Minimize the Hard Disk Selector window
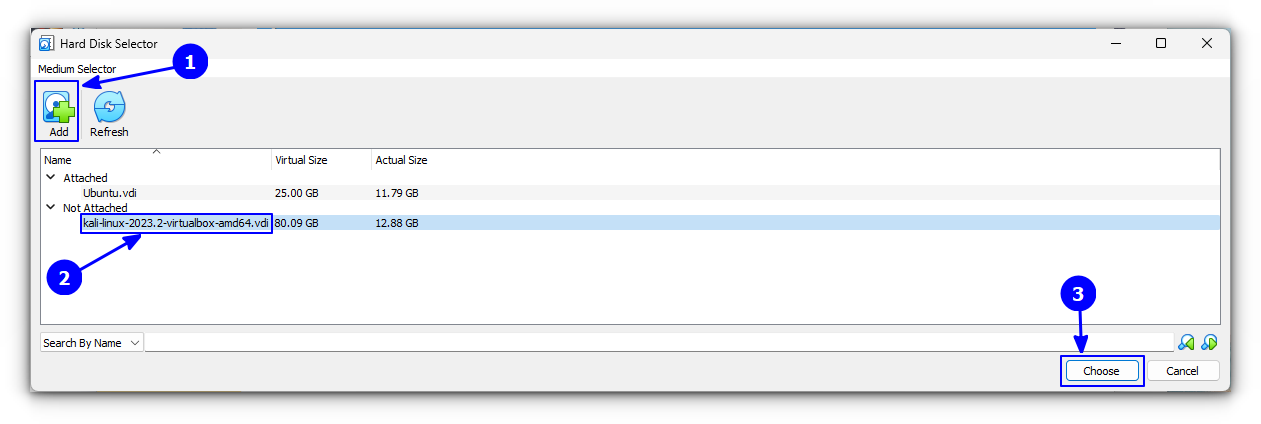This screenshot has height=424, width=1261. [1115, 43]
